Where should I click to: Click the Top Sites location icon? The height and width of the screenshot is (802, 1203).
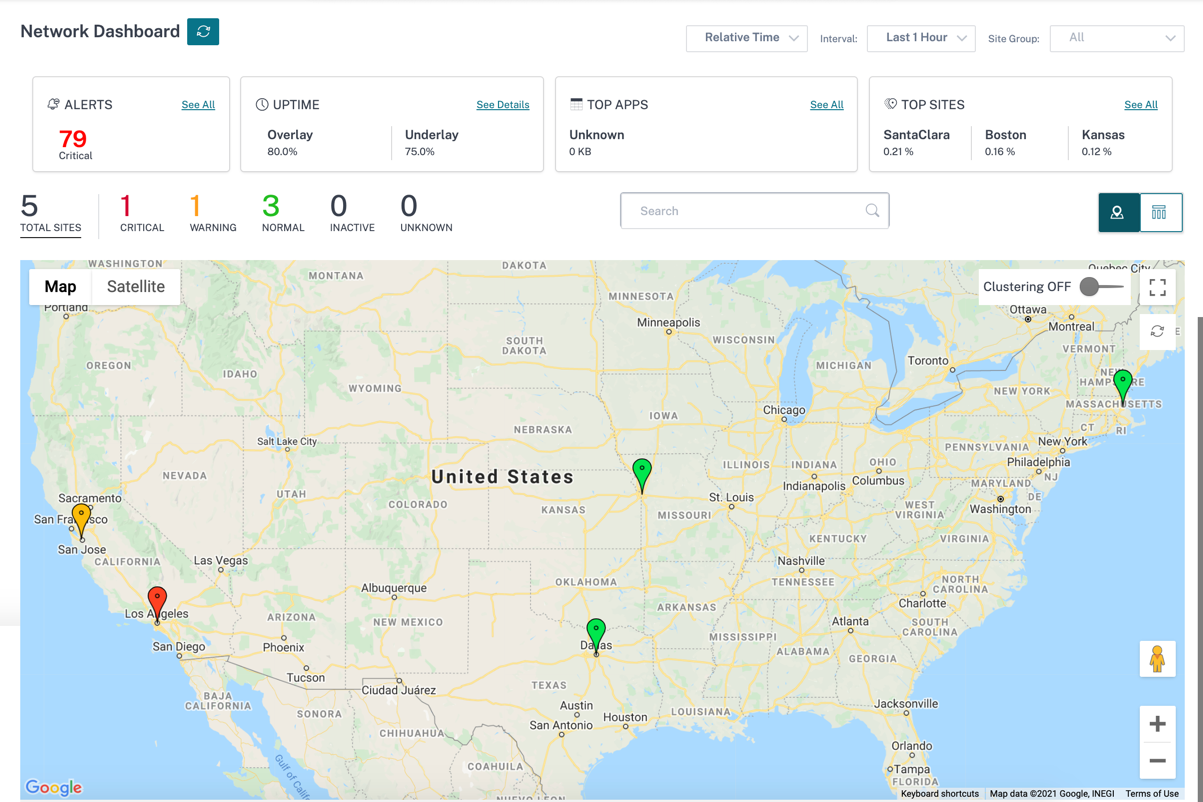coord(890,104)
